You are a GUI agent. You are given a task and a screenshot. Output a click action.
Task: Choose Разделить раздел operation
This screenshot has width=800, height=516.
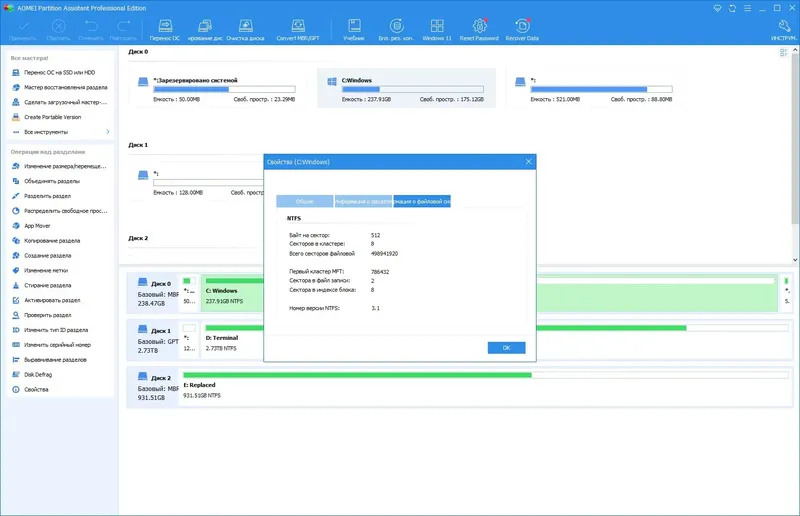[41, 196]
